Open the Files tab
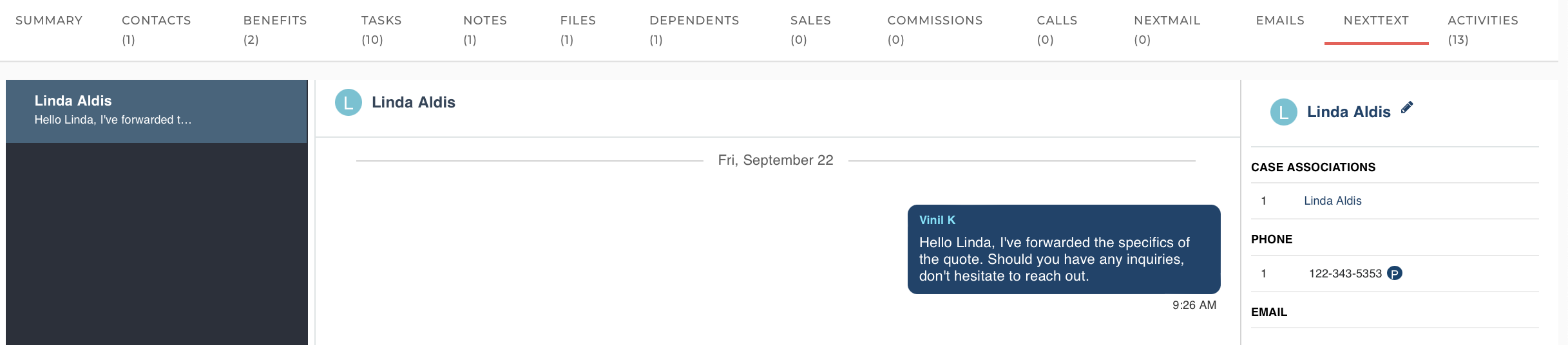Screen dimensions: 1568x345 (578, 30)
